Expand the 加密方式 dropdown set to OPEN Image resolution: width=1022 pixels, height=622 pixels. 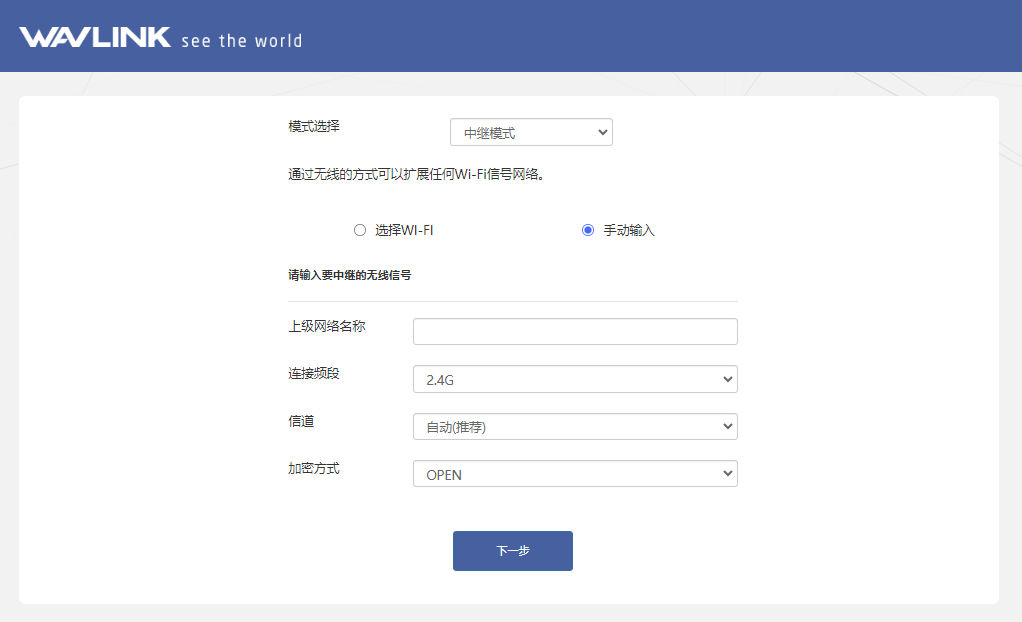coord(575,474)
